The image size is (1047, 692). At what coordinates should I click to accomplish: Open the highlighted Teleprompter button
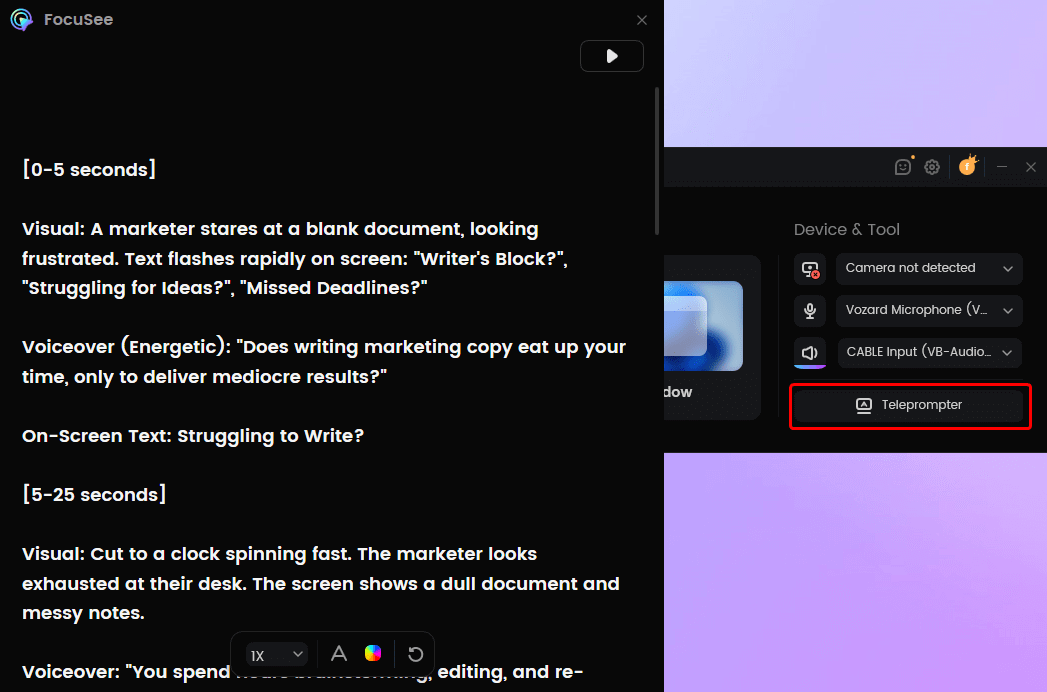[x=909, y=405]
